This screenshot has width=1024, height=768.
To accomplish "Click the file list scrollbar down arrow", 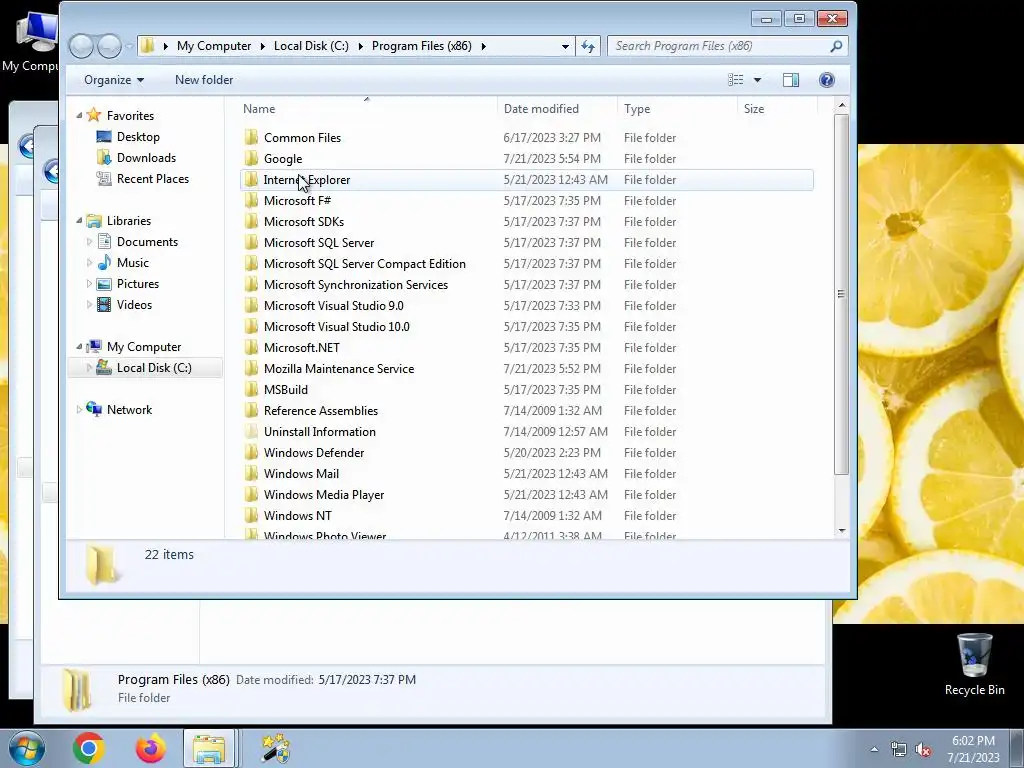I will (842, 531).
